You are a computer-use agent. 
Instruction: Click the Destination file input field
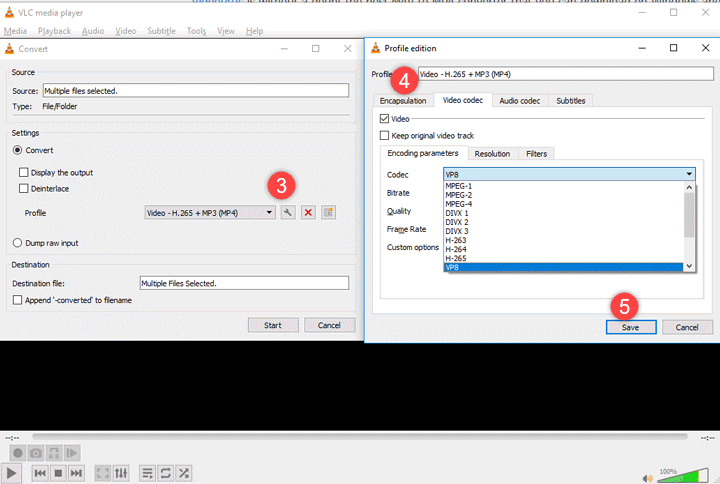point(244,283)
